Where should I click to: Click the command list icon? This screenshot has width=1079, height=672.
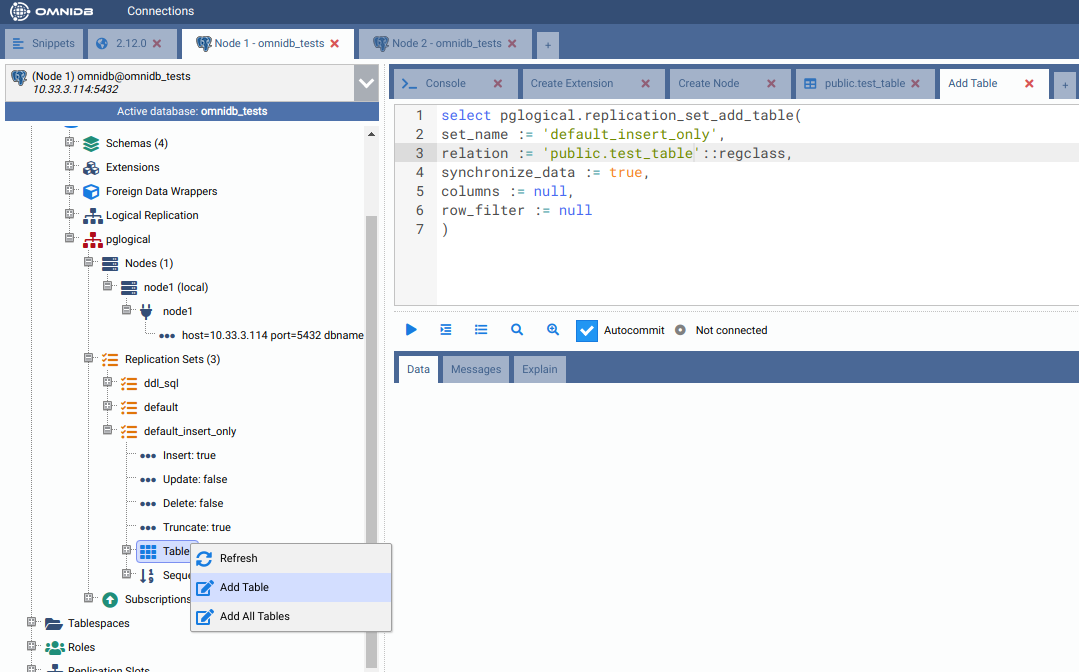click(x=481, y=330)
